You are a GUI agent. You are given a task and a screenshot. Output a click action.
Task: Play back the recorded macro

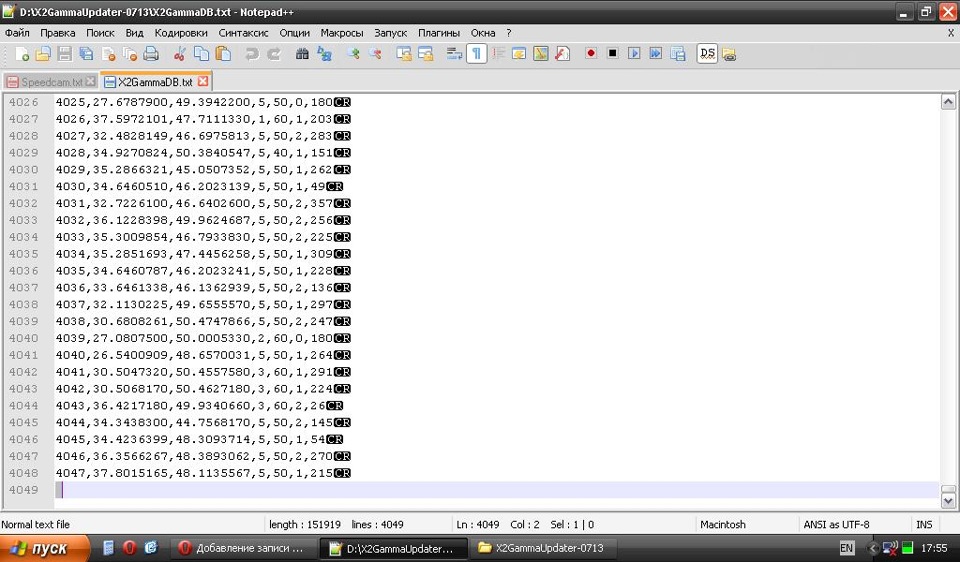point(634,53)
